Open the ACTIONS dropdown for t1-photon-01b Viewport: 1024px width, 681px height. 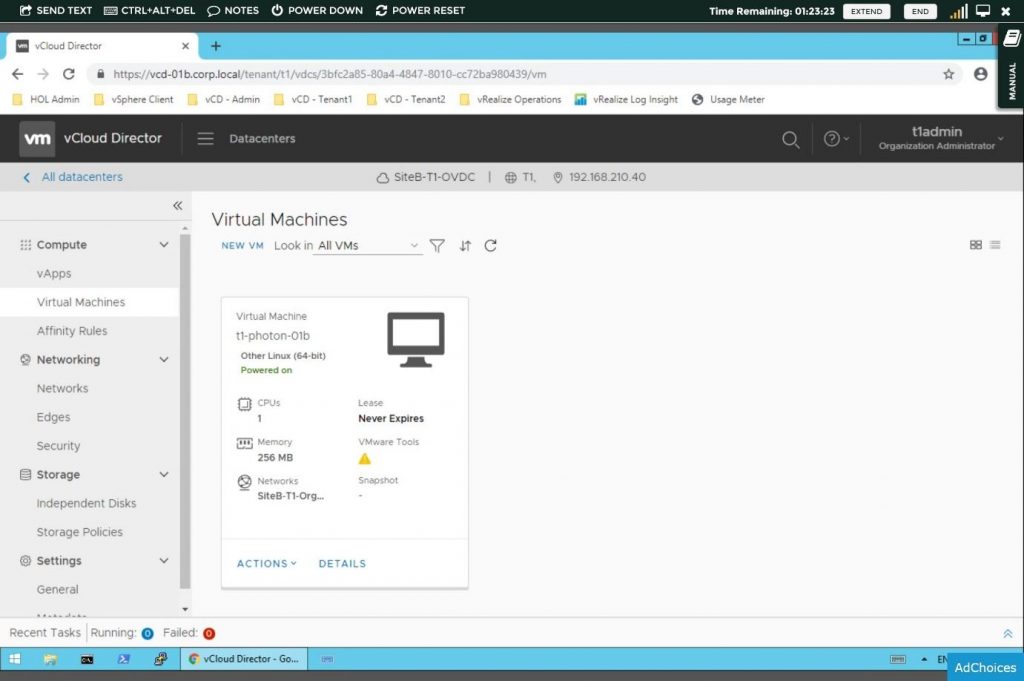pos(266,563)
